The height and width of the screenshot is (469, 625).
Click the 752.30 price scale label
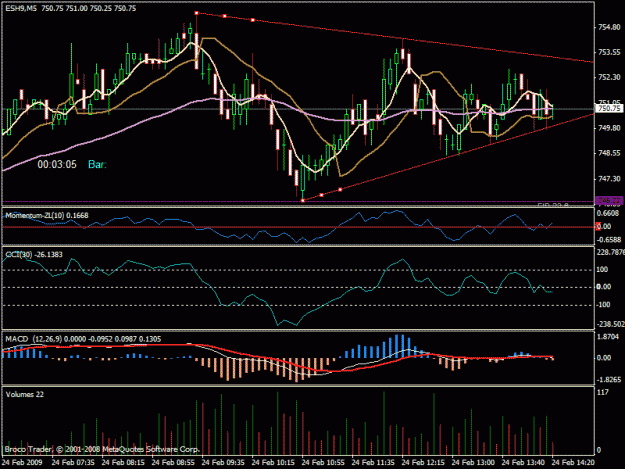tap(609, 77)
